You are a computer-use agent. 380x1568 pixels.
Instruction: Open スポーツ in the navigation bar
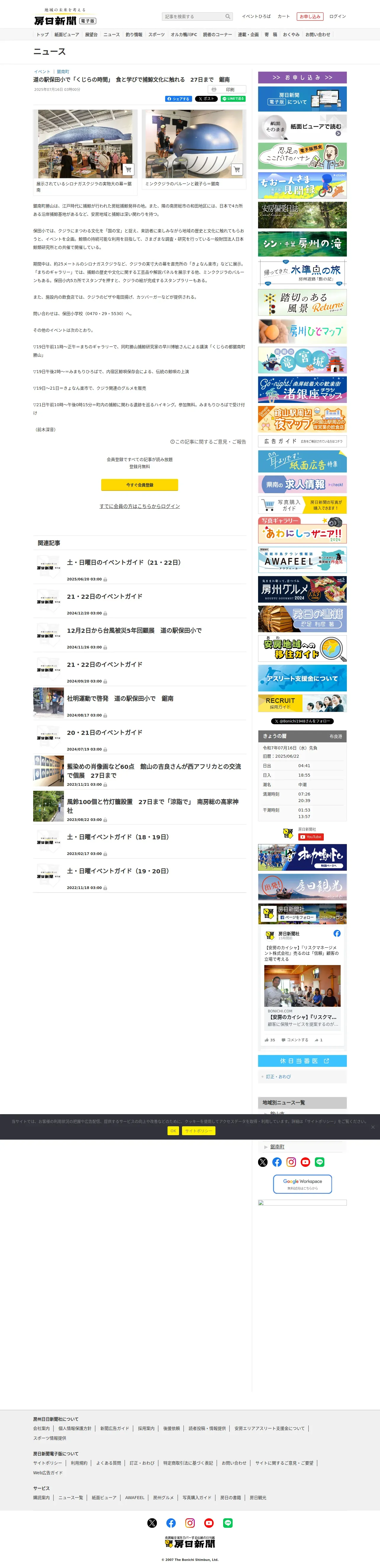[157, 35]
